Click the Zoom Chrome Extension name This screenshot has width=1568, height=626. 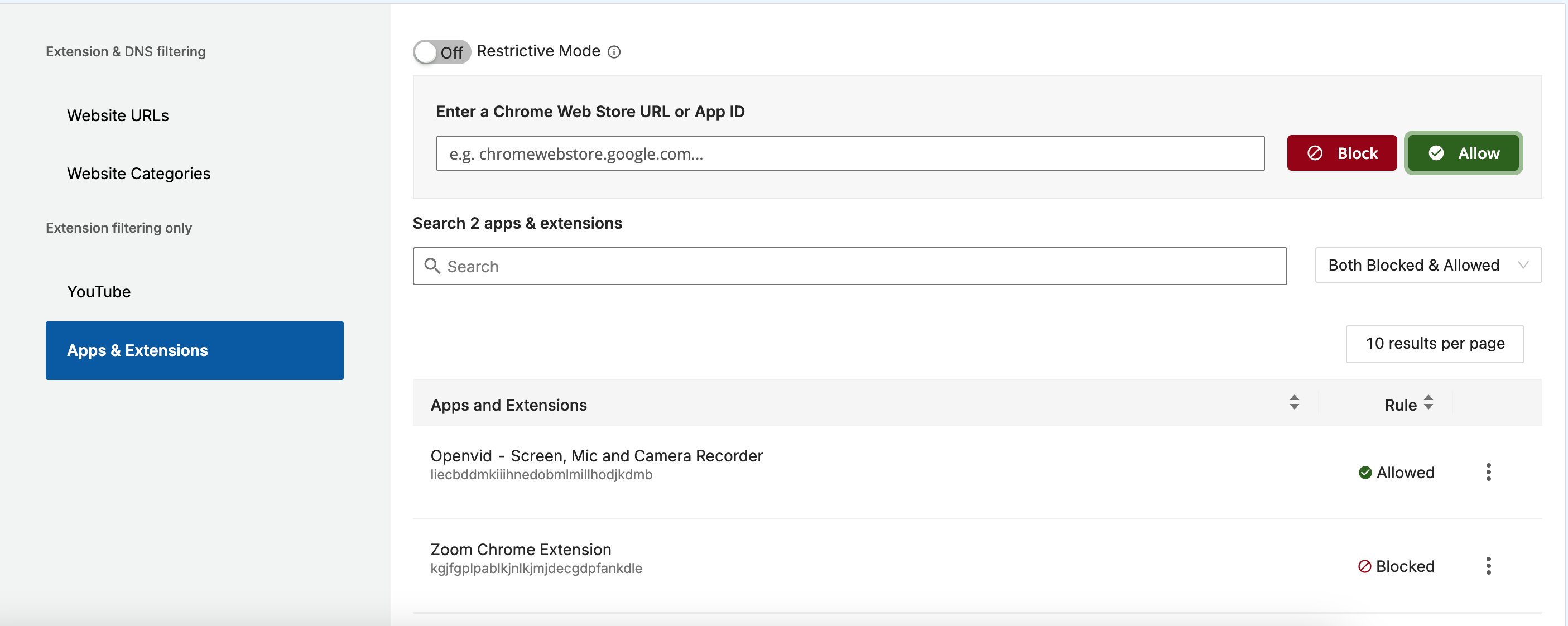point(521,550)
